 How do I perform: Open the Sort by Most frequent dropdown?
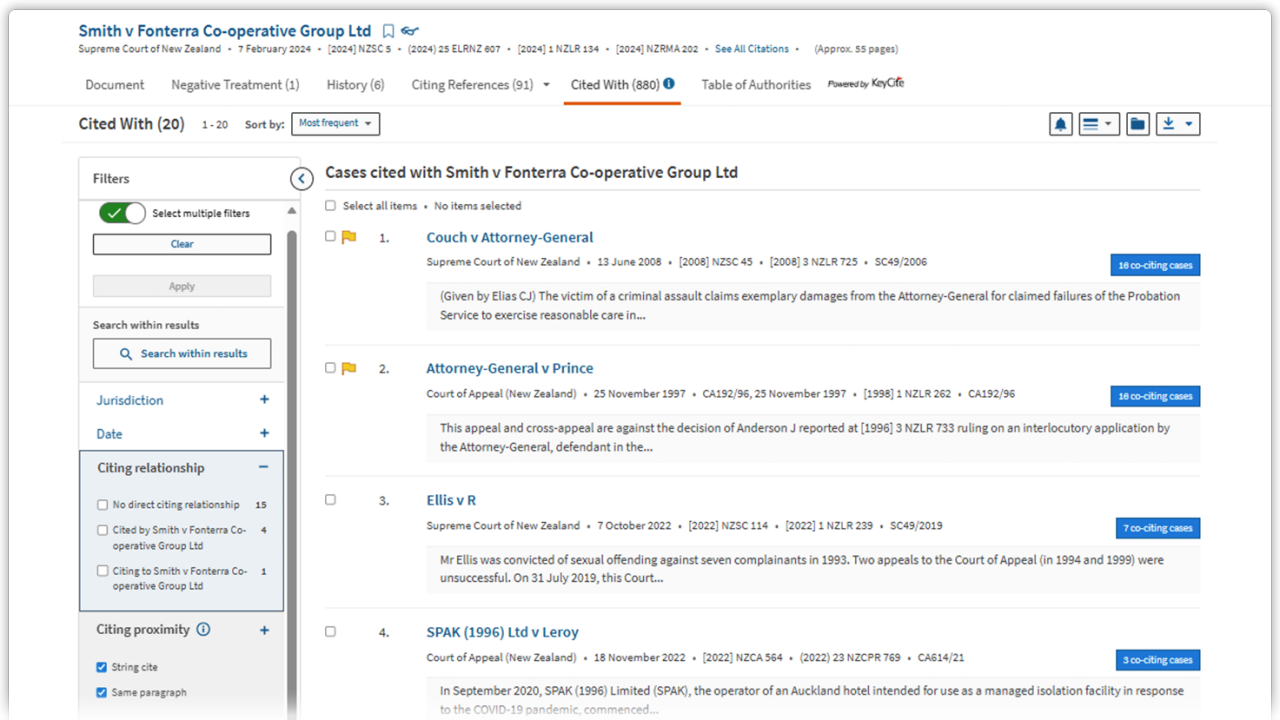(335, 124)
